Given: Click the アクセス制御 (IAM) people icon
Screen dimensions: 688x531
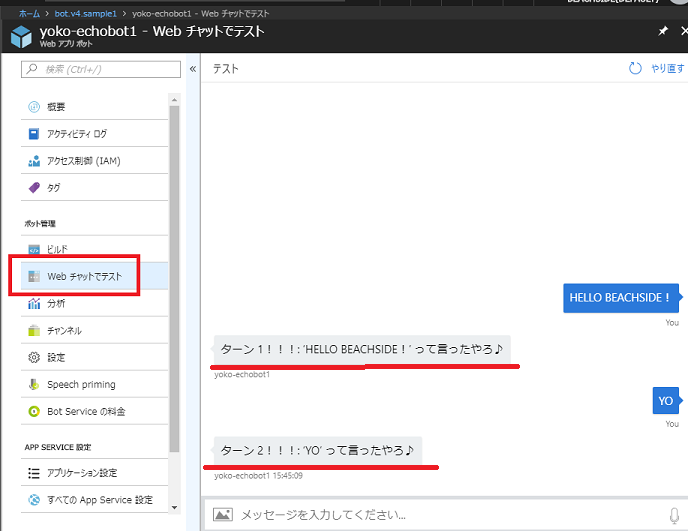Looking at the screenshot, I should pyautogui.click(x=34, y=161).
